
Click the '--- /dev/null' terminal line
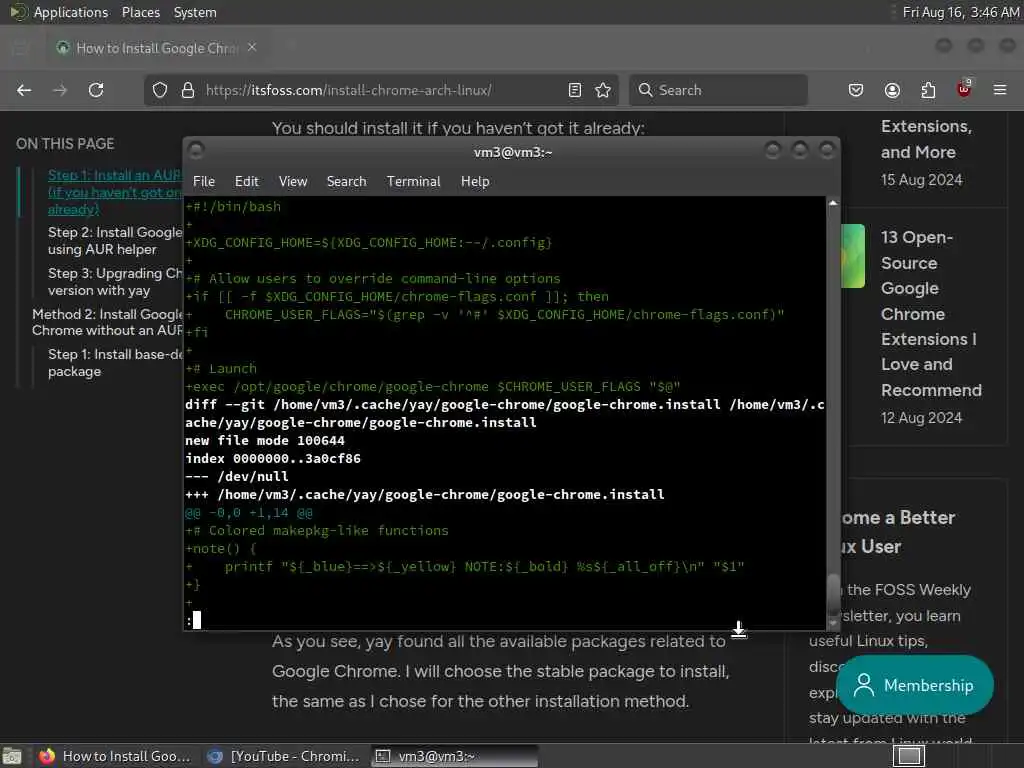pos(236,476)
